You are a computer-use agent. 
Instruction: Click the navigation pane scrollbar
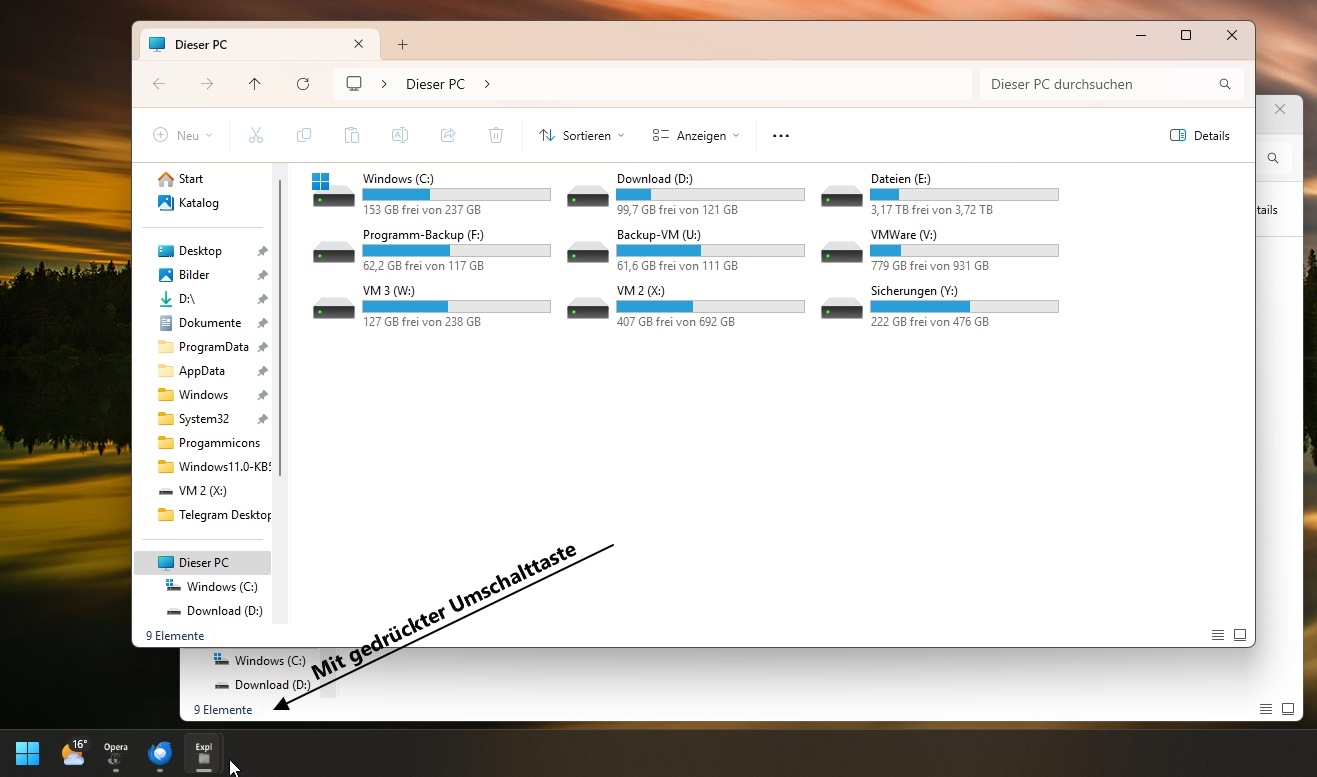coord(280,328)
